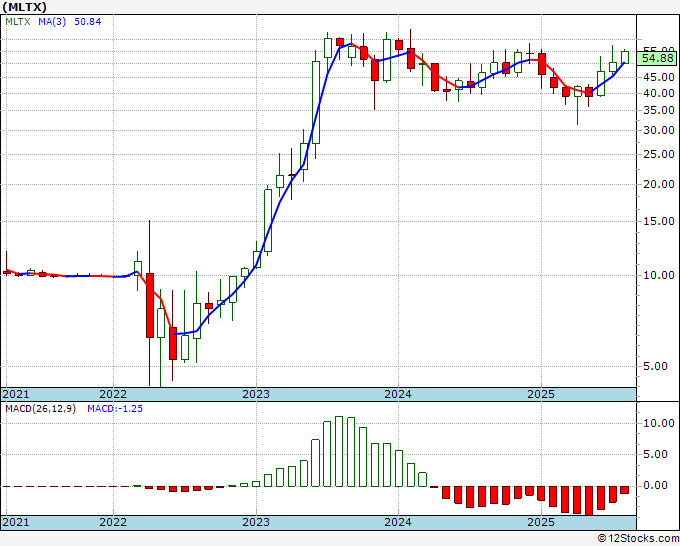Click the 54.88 current price tag

[657, 58]
